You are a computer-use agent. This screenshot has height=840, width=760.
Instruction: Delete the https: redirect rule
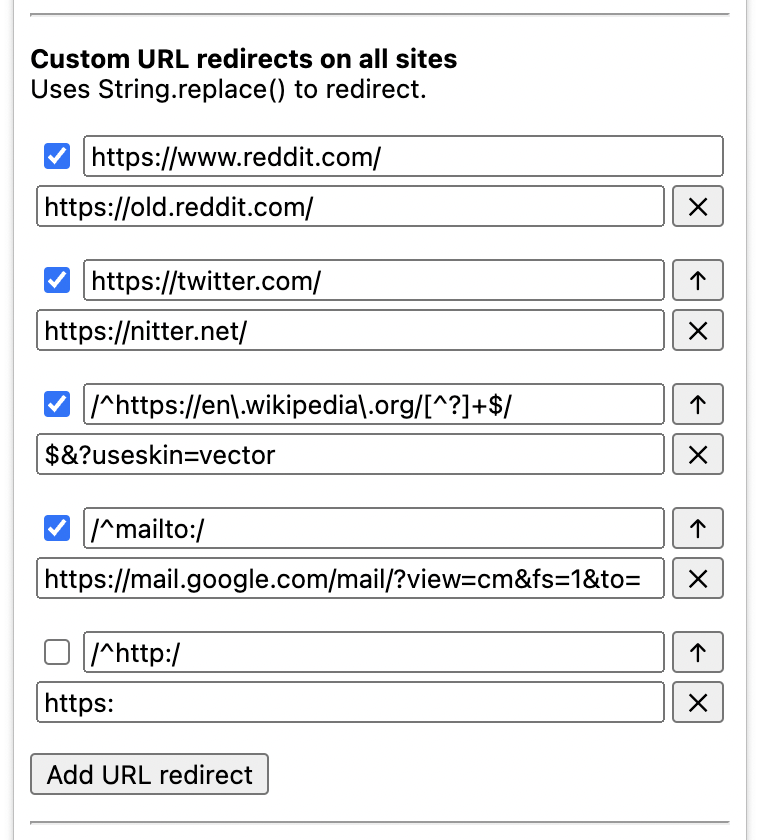tap(697, 702)
